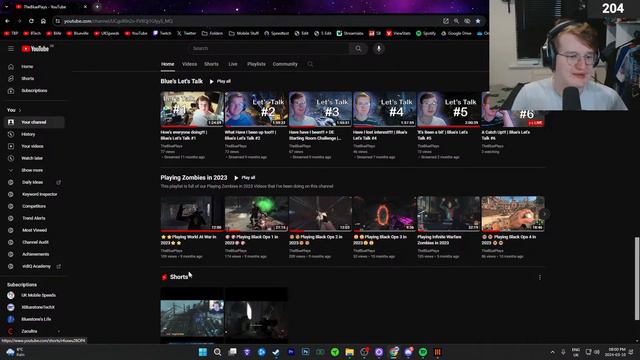
Task: Click the page vertical scrollbar thumb
Action: point(637,278)
